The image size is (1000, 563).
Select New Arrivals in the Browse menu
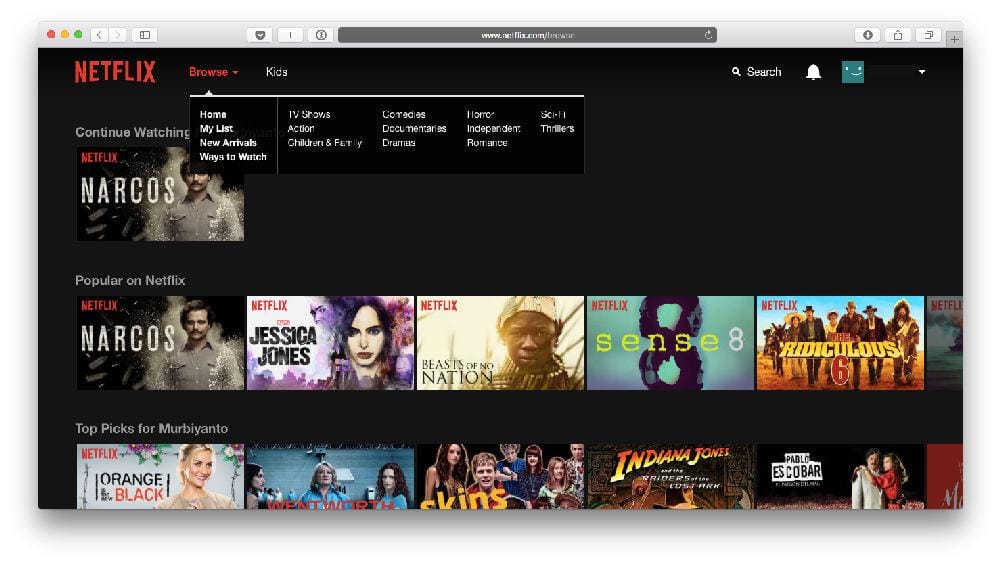pyautogui.click(x=228, y=143)
